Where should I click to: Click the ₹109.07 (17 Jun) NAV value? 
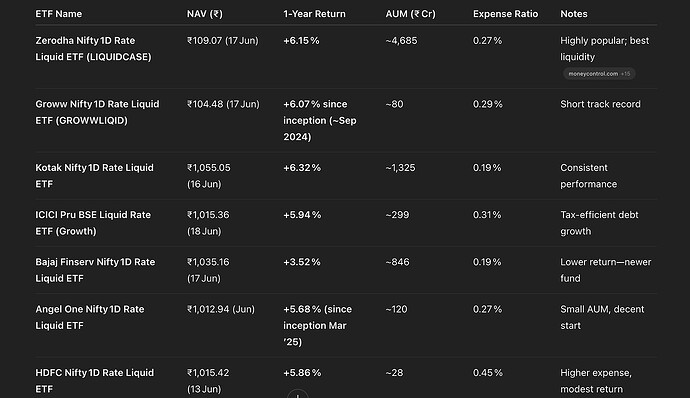click(x=223, y=41)
